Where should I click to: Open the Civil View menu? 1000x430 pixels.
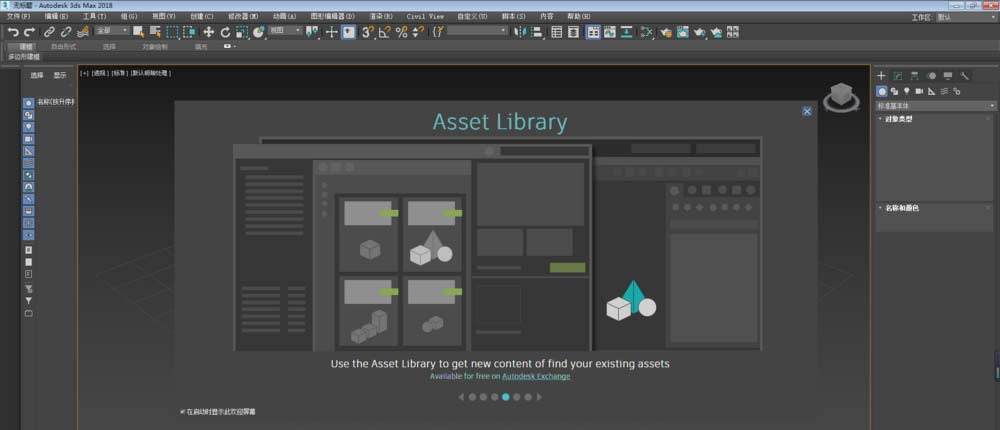click(425, 16)
